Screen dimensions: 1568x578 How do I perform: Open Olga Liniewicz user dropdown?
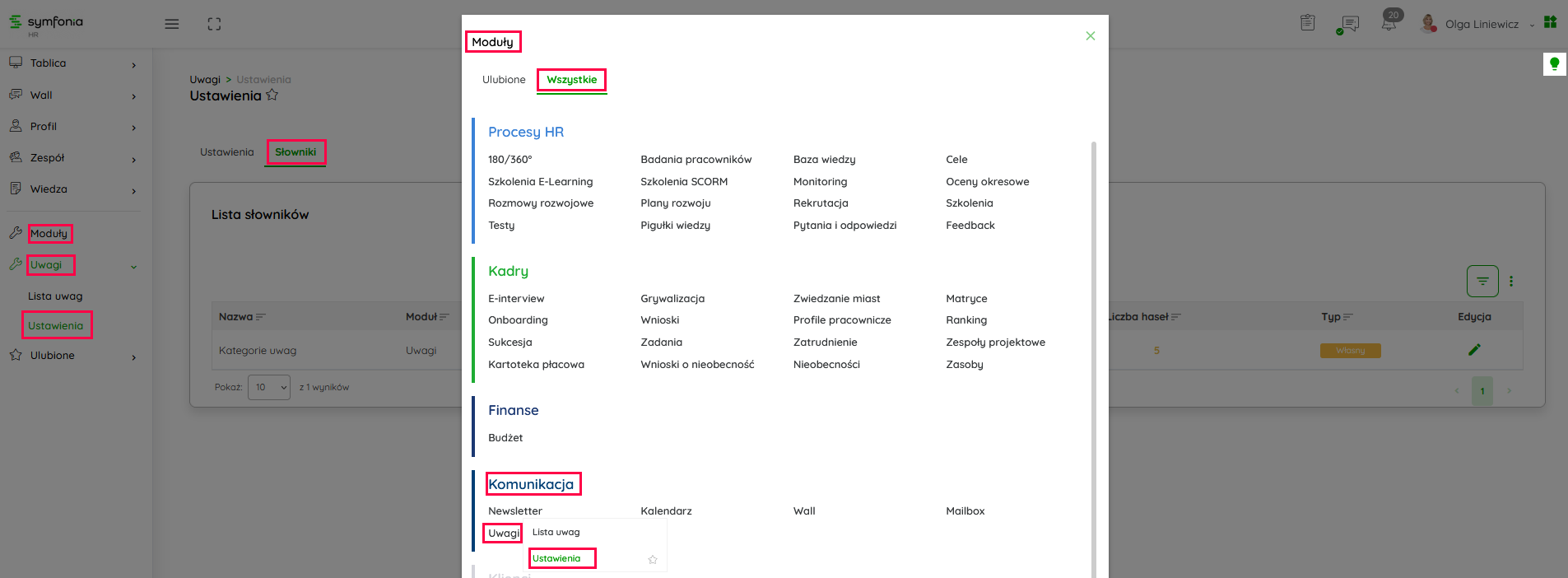(1481, 24)
